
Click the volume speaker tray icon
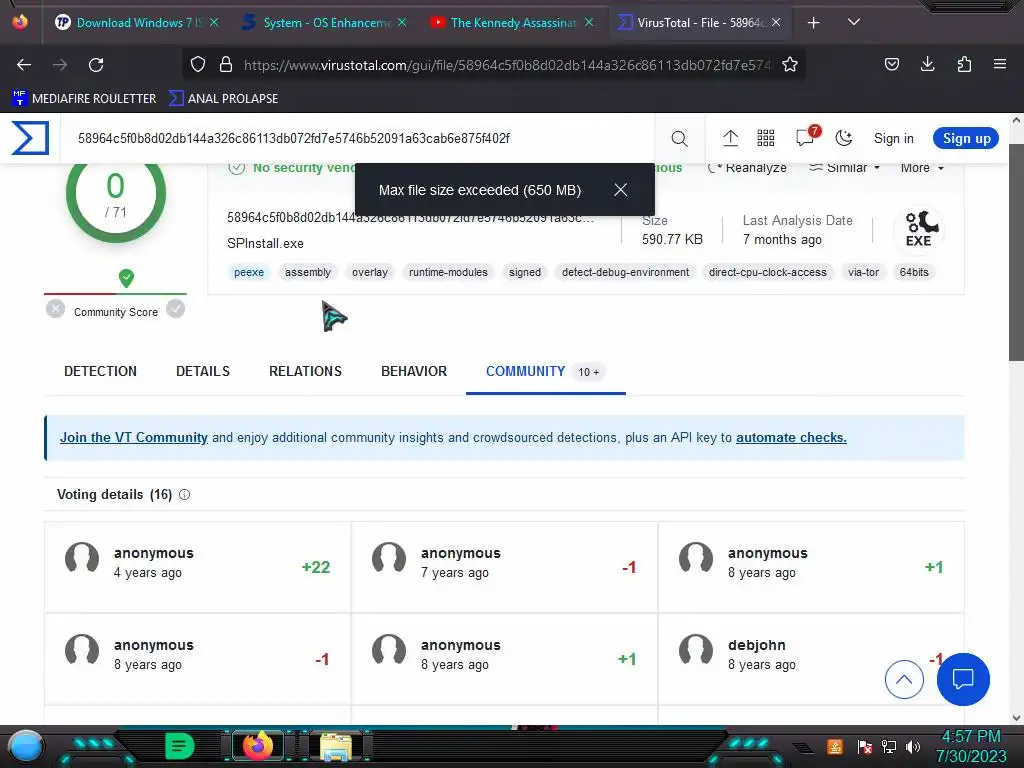click(x=913, y=746)
